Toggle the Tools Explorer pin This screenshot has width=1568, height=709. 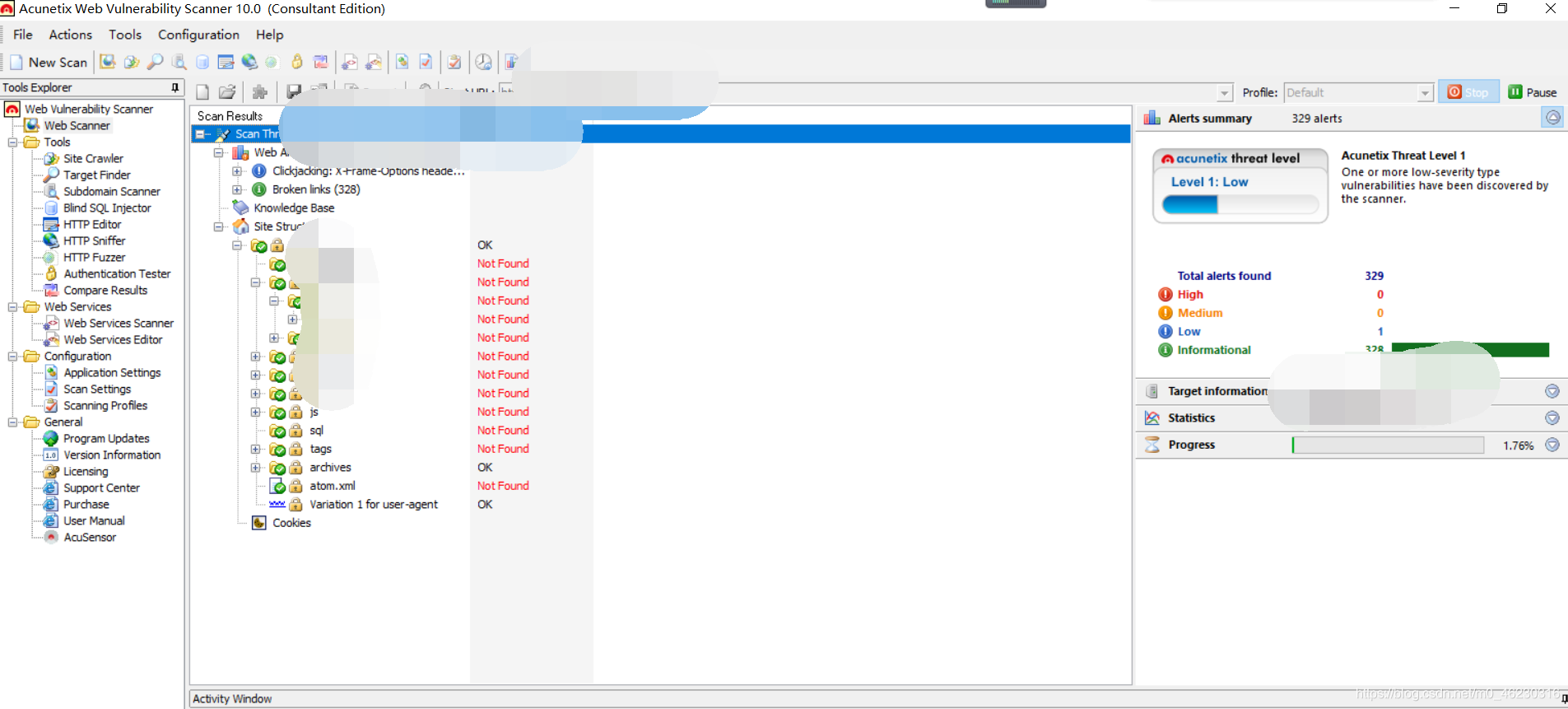pos(174,87)
